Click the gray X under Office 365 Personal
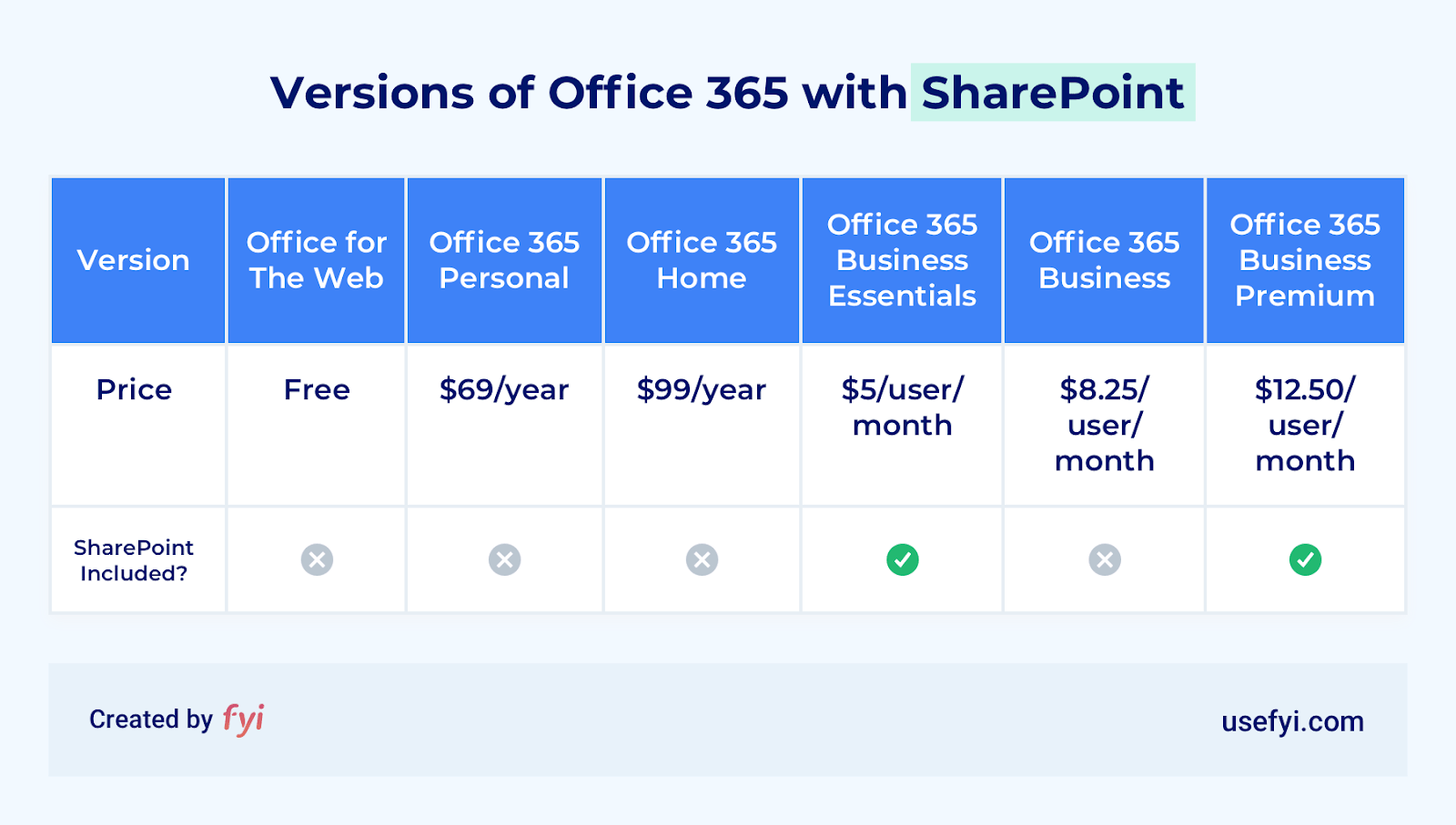The height and width of the screenshot is (825, 1456). coord(504,559)
